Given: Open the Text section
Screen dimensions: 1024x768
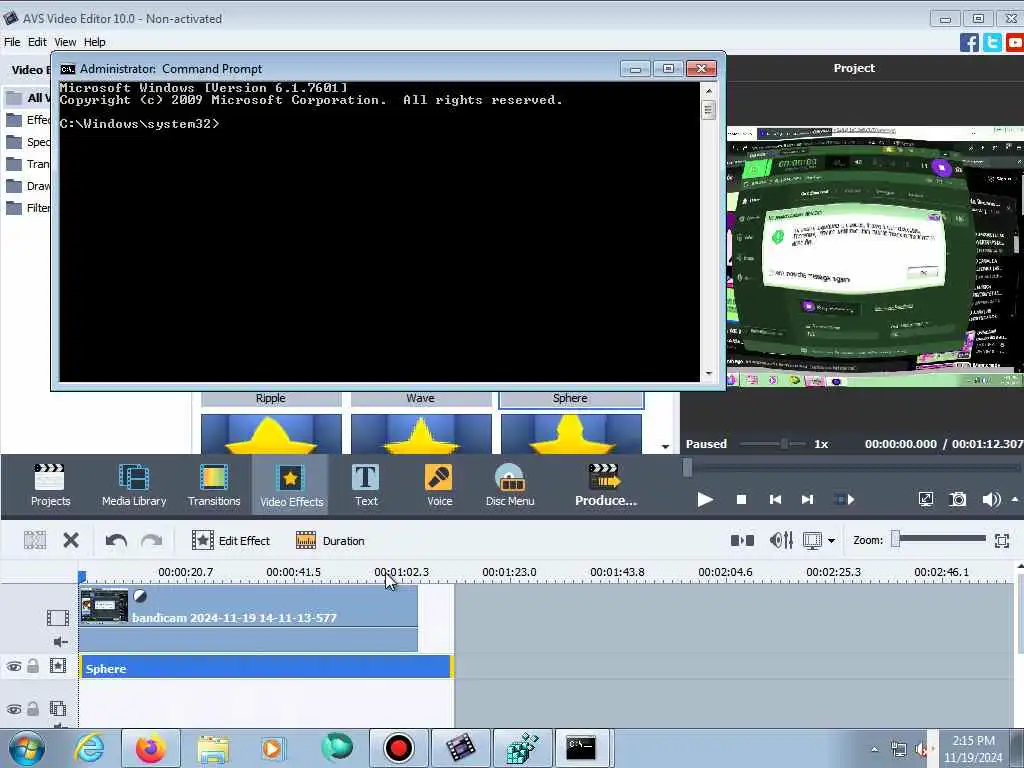Looking at the screenshot, I should click(366, 485).
